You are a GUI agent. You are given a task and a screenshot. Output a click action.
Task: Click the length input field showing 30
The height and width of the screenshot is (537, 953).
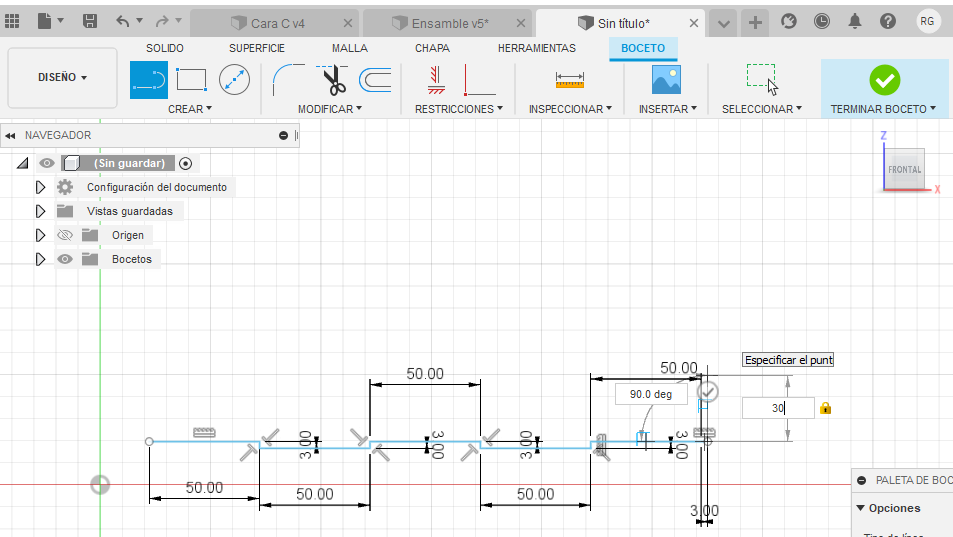tap(778, 408)
